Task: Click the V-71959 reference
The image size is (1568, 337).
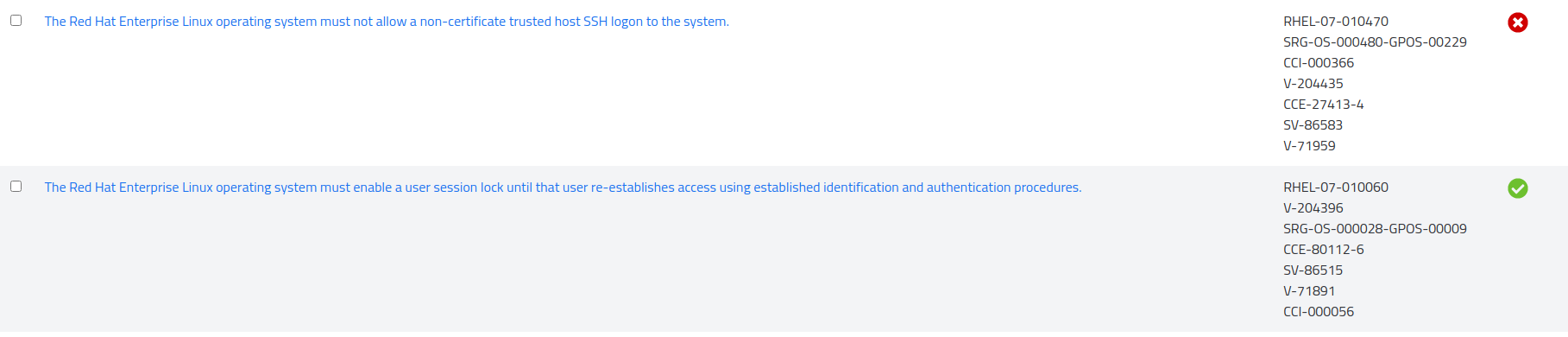Action: coord(1309,146)
